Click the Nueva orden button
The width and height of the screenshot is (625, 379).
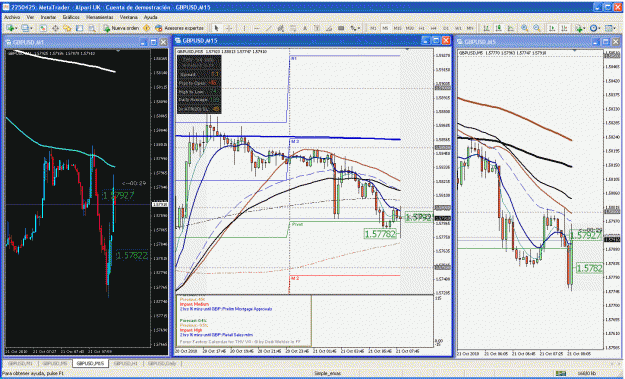coord(121,28)
